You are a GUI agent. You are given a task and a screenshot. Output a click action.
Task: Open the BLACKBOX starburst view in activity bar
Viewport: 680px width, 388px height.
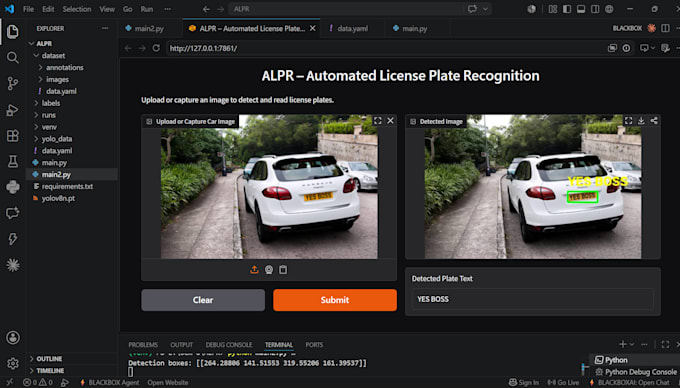(x=13, y=265)
